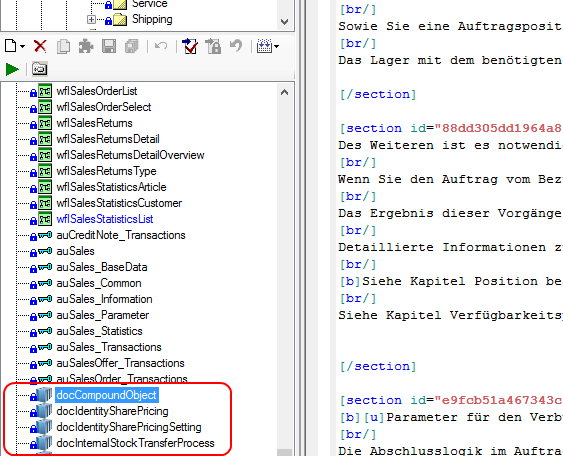Open the import grid dropdown arrow

coord(276,46)
